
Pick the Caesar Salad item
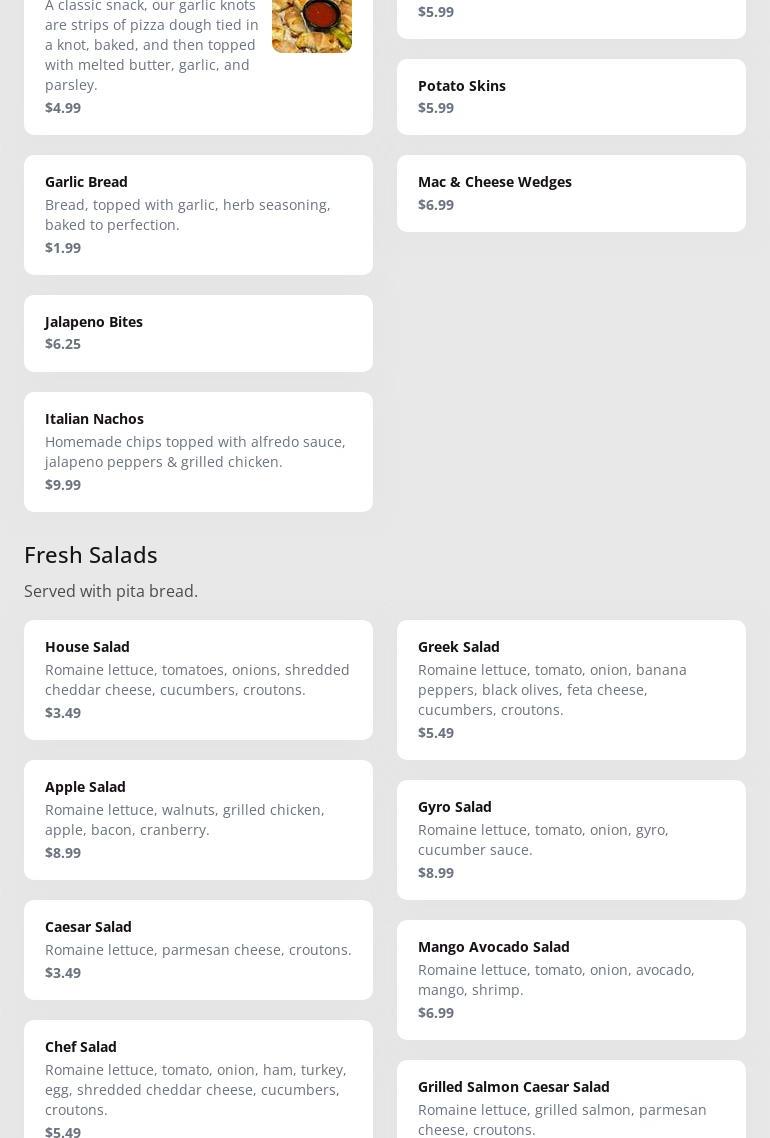[198, 949]
